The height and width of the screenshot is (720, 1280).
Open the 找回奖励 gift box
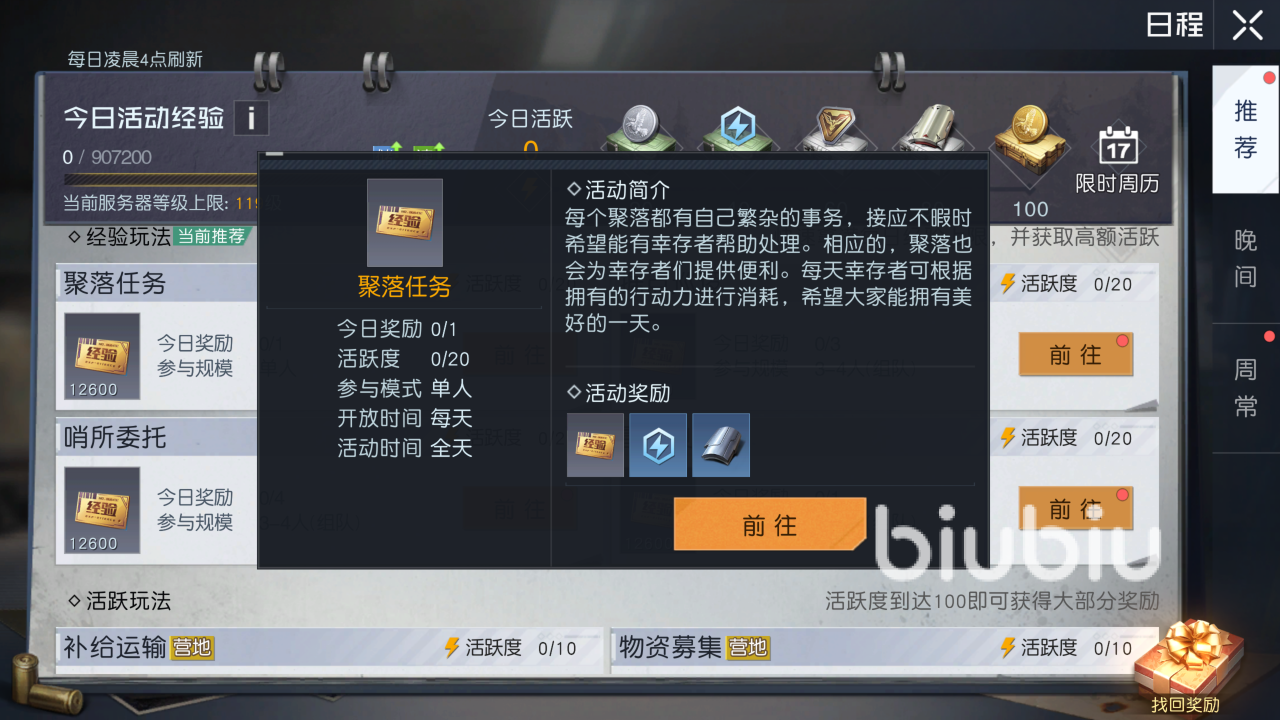pyautogui.click(x=1187, y=667)
